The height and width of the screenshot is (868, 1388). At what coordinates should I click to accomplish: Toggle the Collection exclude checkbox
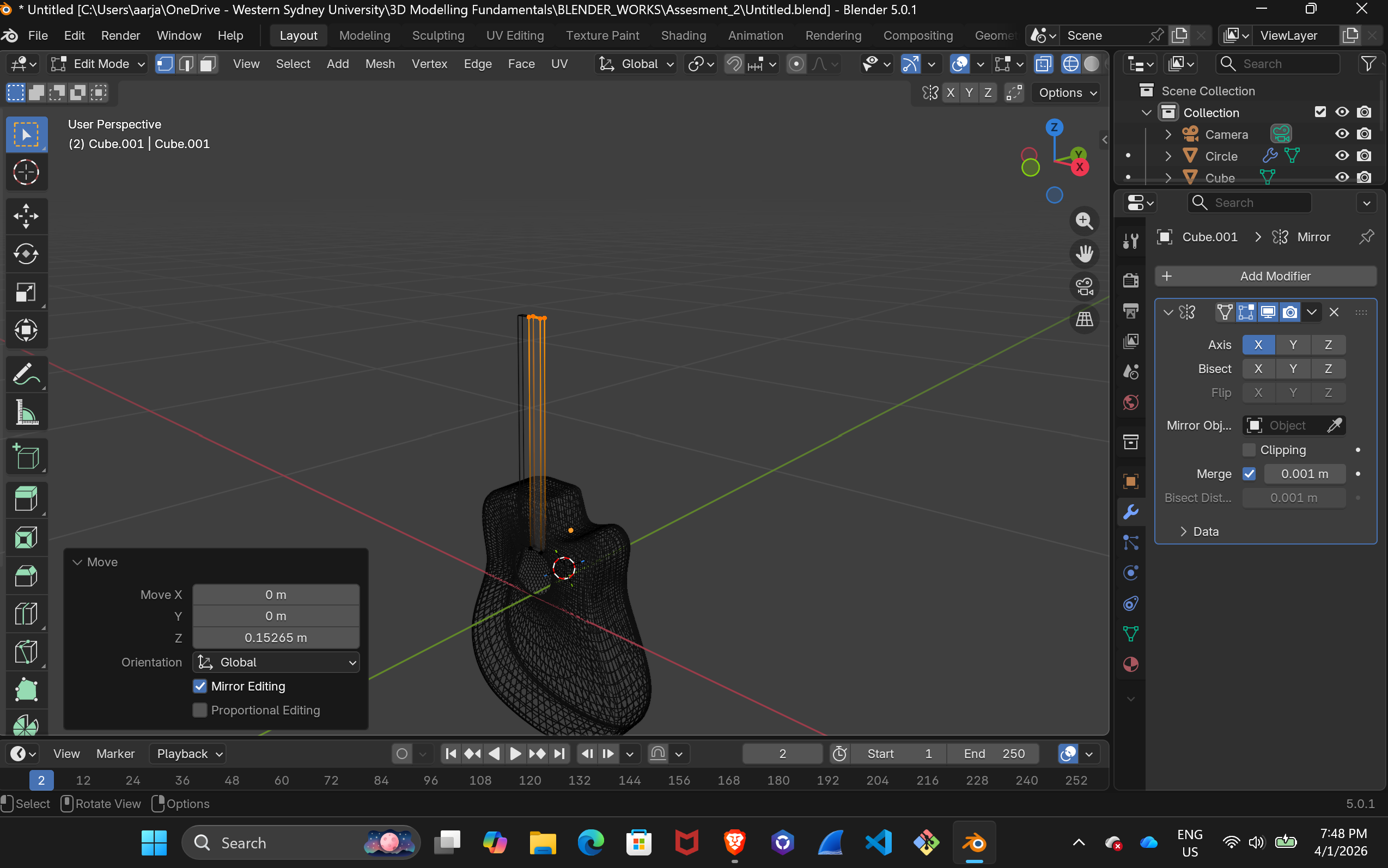[1320, 112]
